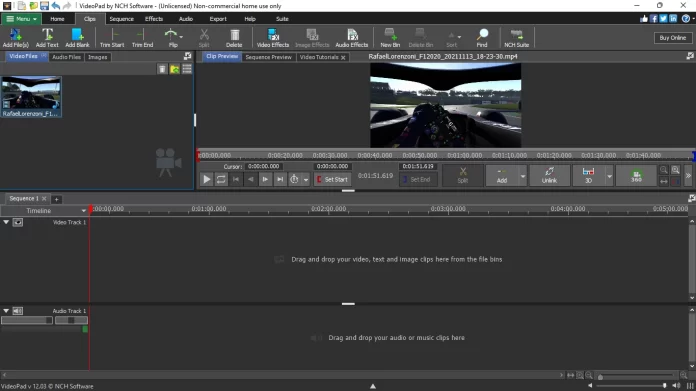Open the NCH Suite toolbar icon

tap(517, 38)
